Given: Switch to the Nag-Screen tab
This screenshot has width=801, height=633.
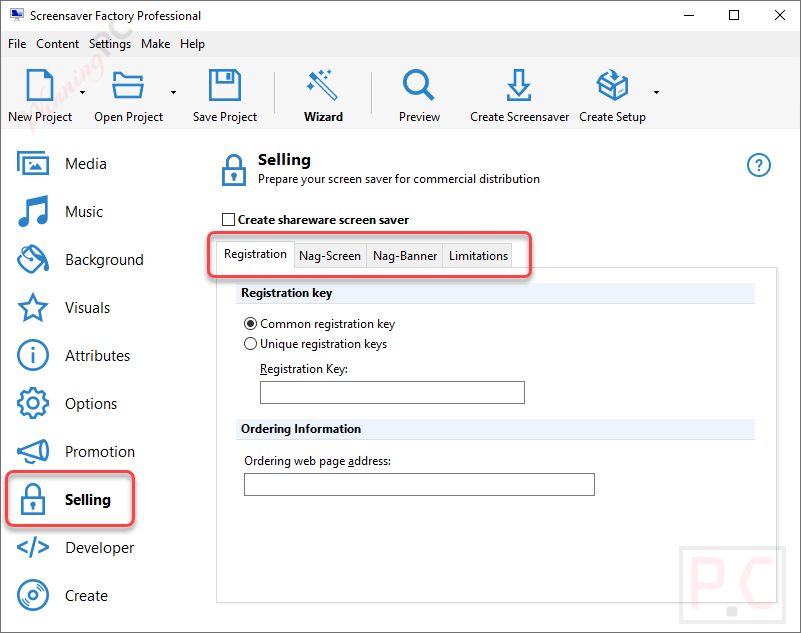Looking at the screenshot, I should click(x=330, y=256).
